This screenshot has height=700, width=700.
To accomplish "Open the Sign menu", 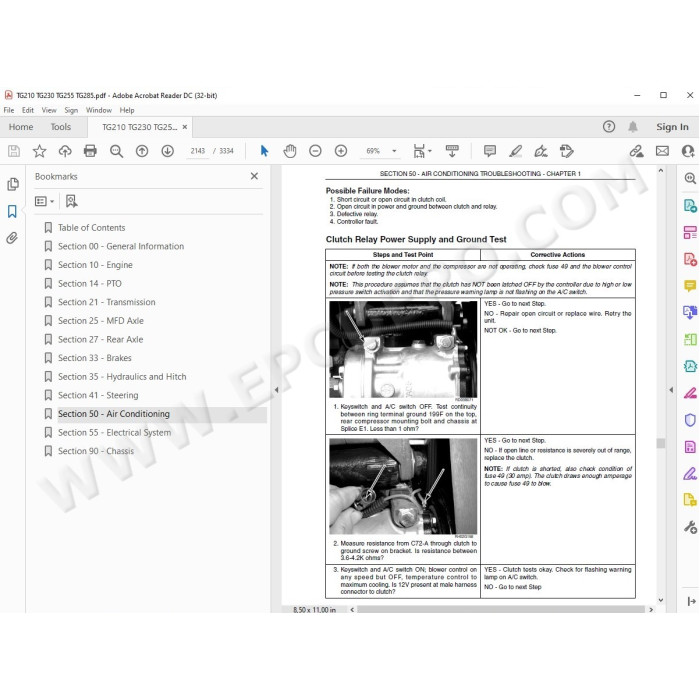I will [x=71, y=110].
